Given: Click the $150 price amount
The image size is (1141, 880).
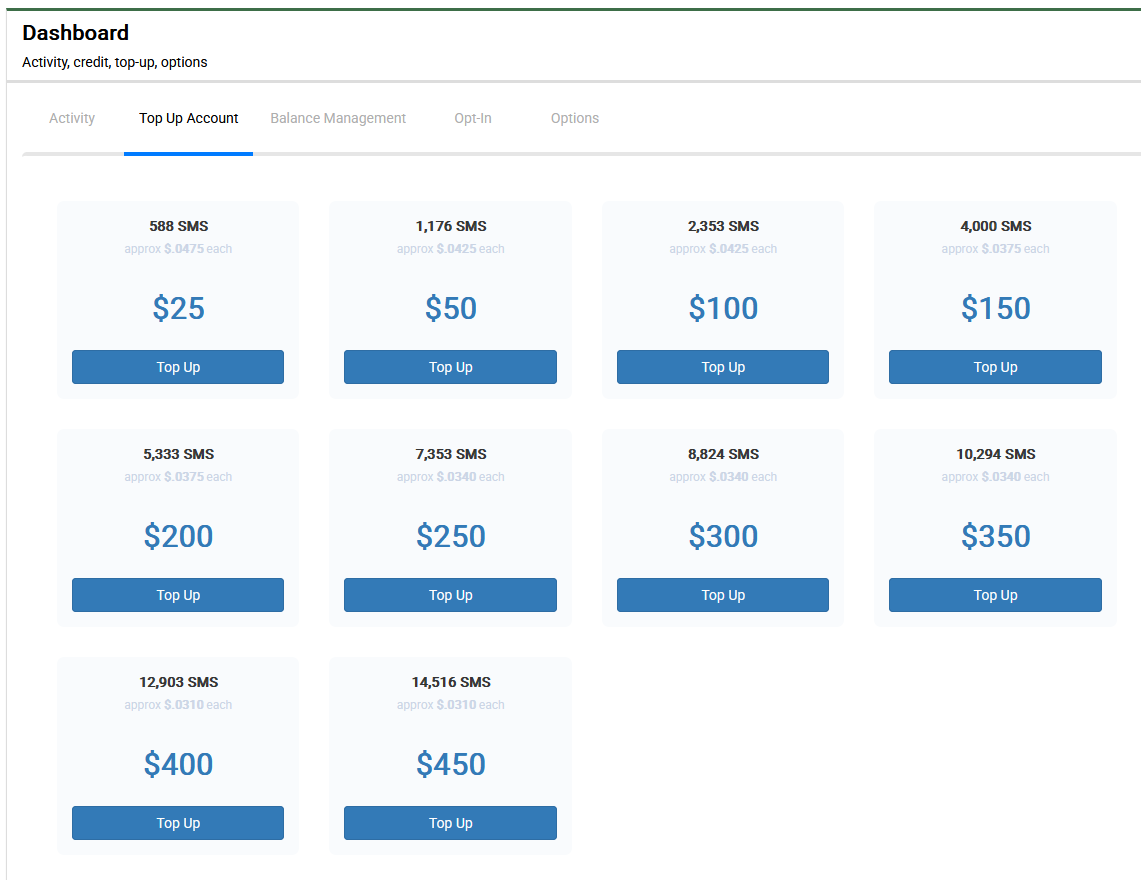Looking at the screenshot, I should point(995,308).
